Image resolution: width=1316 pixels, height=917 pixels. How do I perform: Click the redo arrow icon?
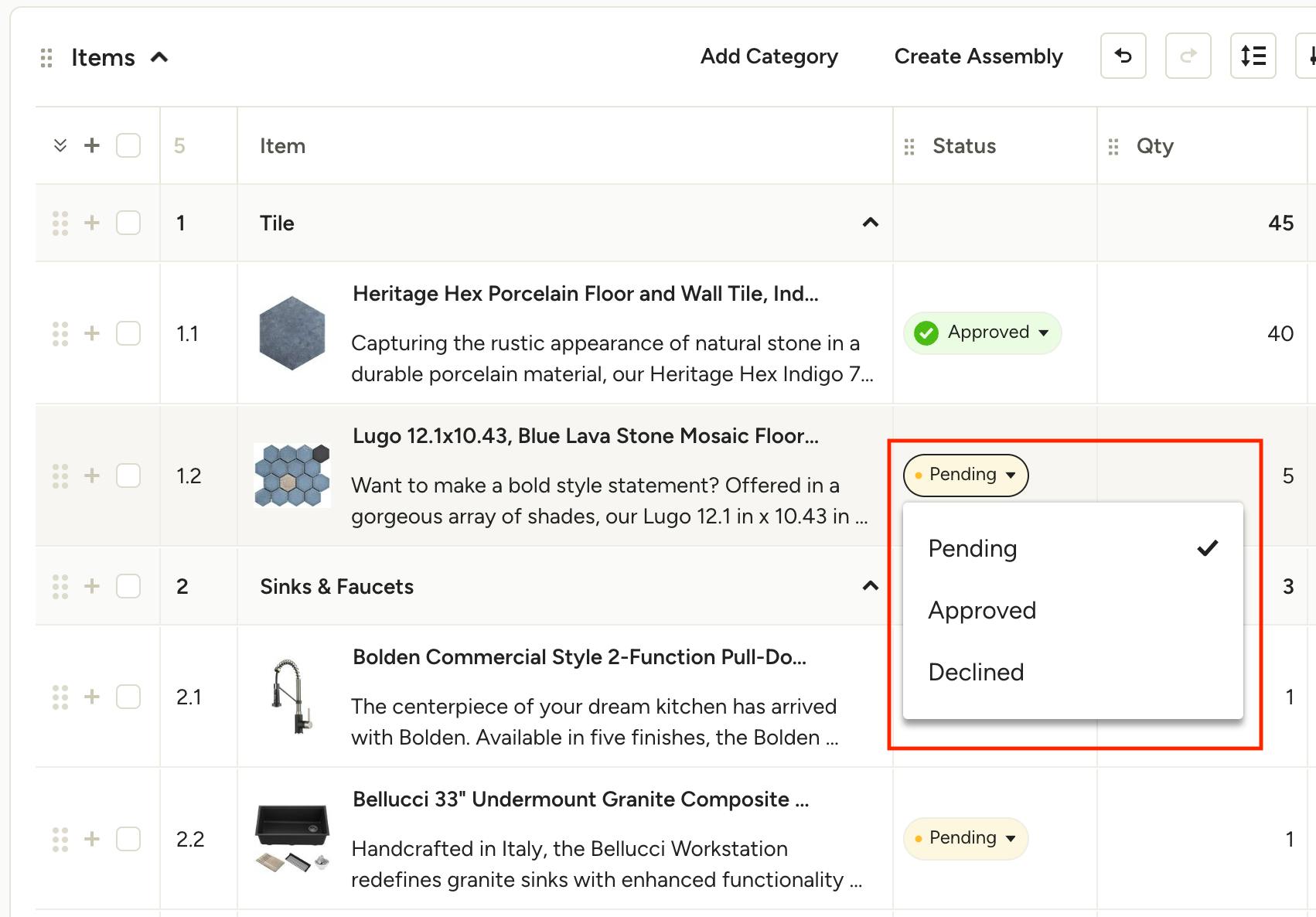[x=1188, y=56]
